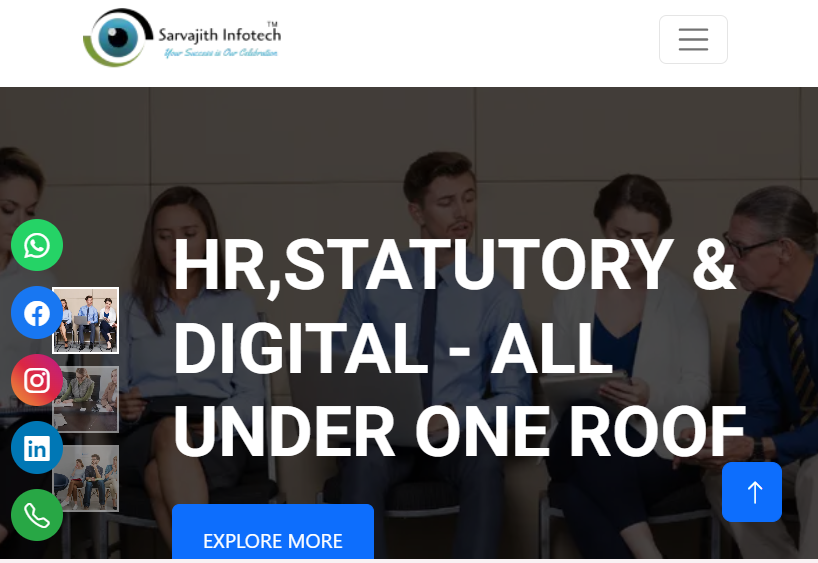818x563 pixels.
Task: Click the eye logo graphic
Action: pyautogui.click(x=118, y=38)
